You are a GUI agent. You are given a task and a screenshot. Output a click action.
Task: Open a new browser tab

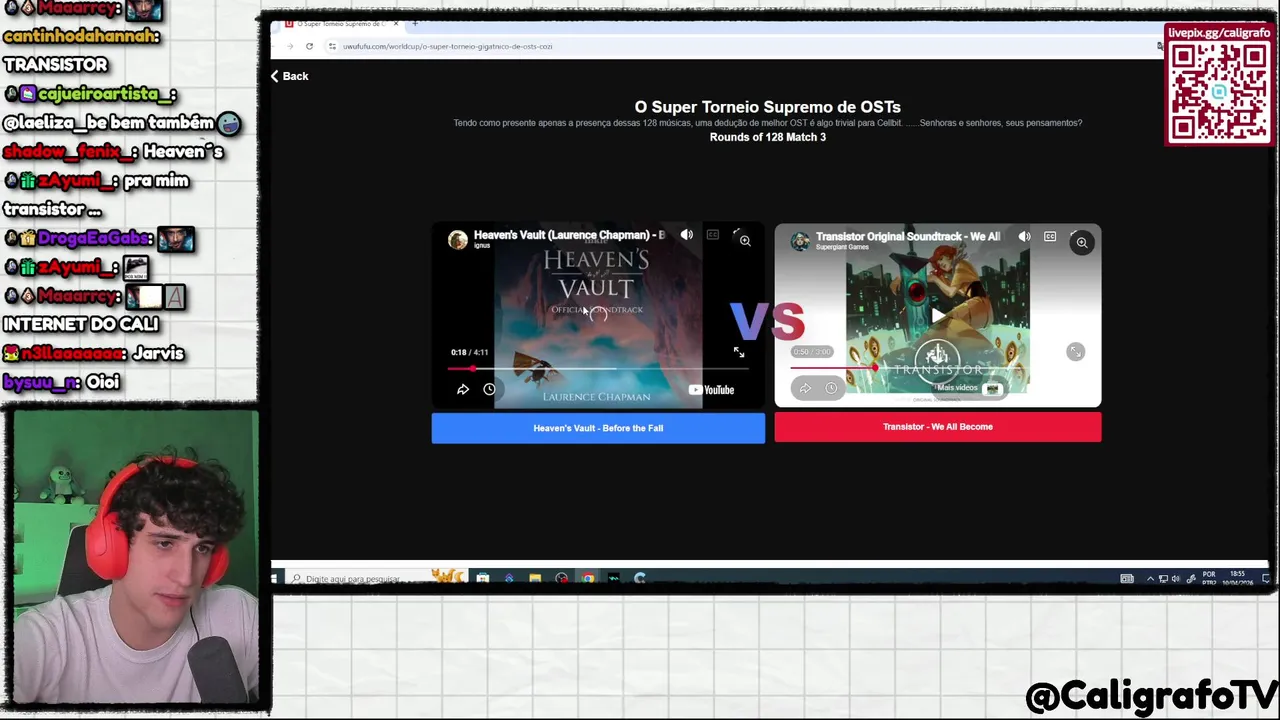point(415,24)
